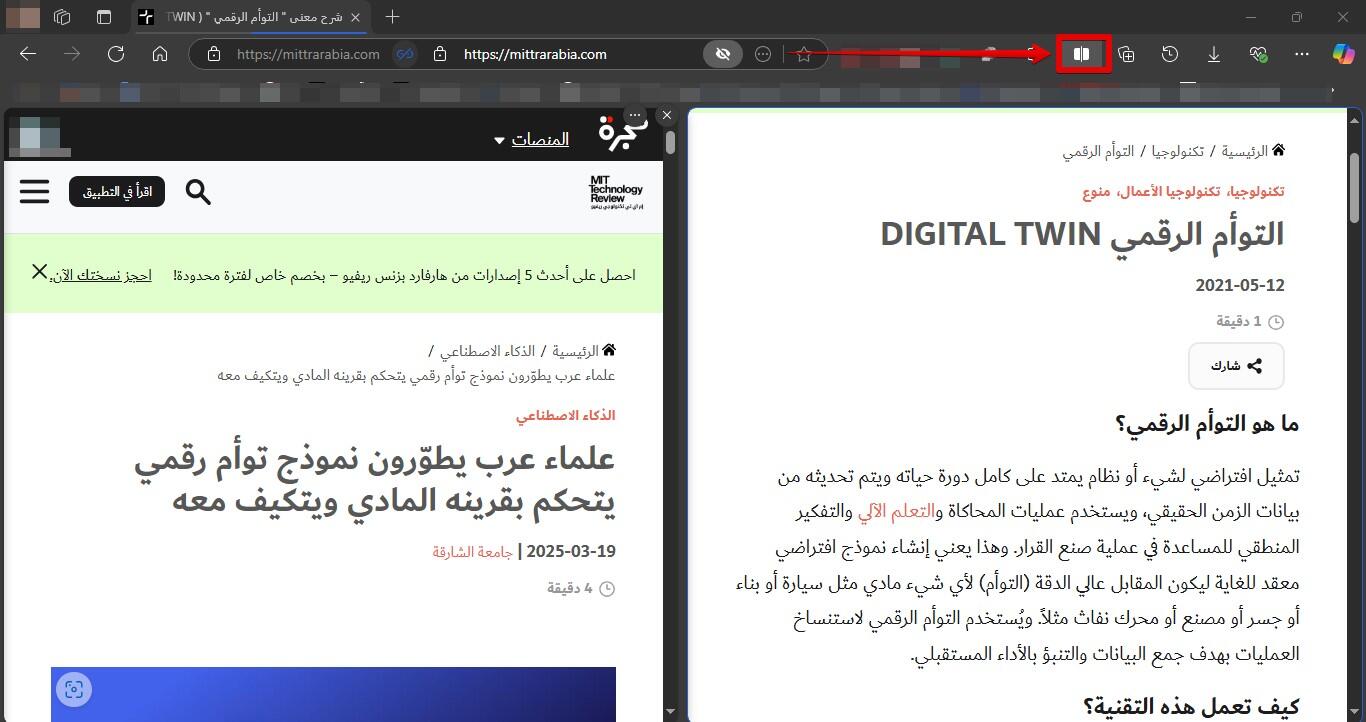Add page to favorites with star icon
Screen dimensions: 1366x722
(804, 54)
